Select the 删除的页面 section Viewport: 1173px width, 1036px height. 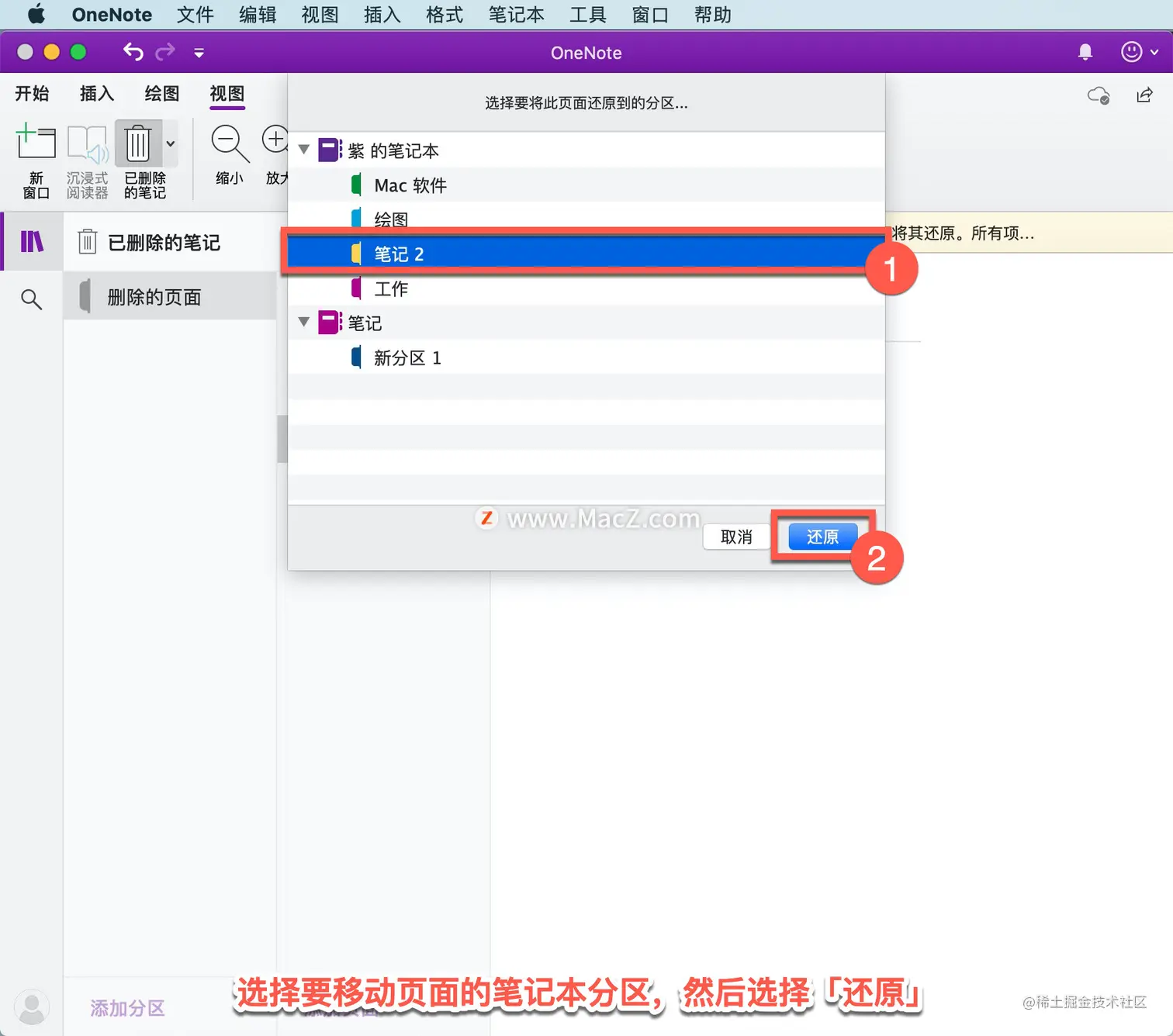pos(170,297)
